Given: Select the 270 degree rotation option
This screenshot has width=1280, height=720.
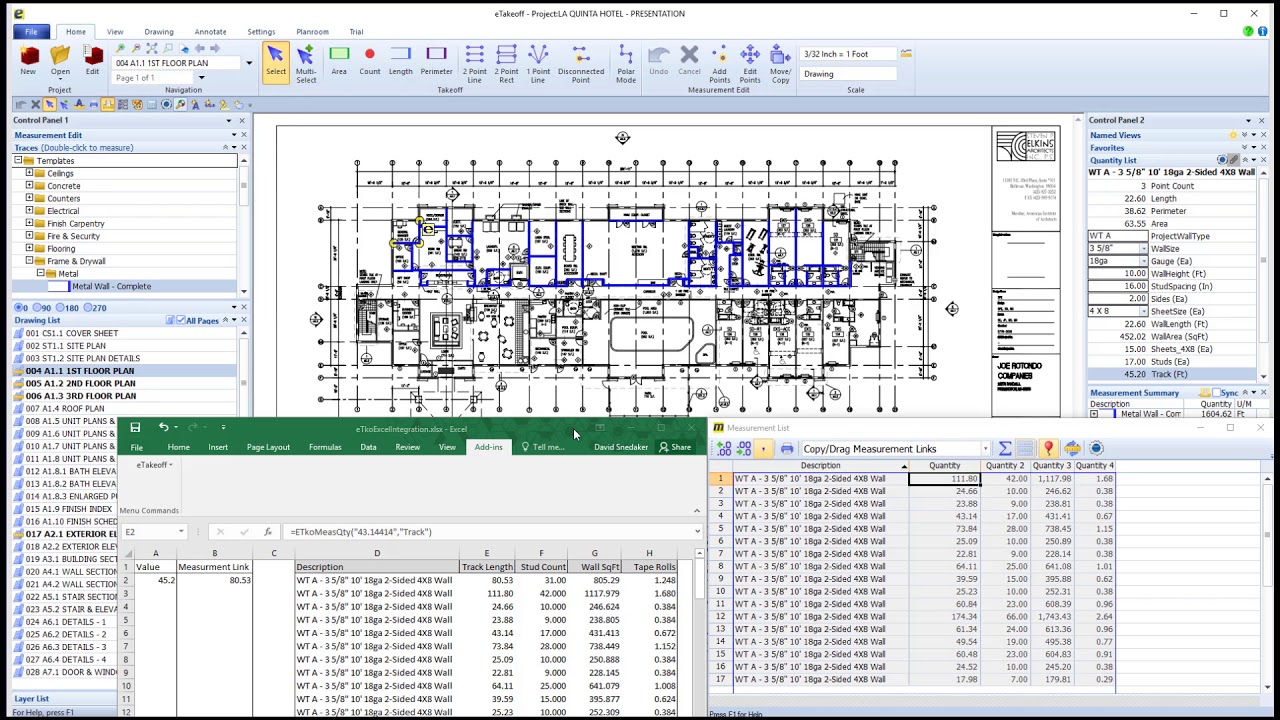Looking at the screenshot, I should tap(95, 308).
